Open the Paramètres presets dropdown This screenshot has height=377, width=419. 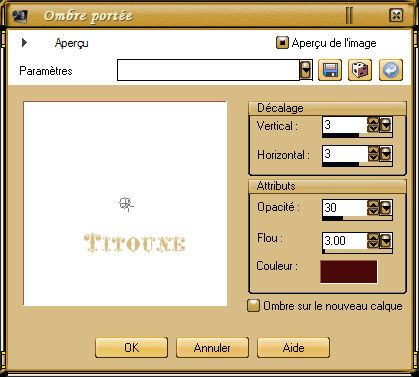pyautogui.click(x=306, y=70)
